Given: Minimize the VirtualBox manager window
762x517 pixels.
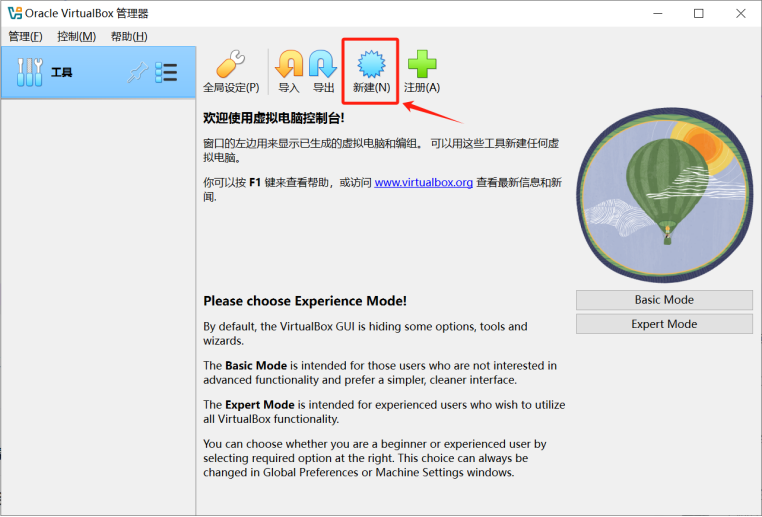Looking at the screenshot, I should [x=658, y=13].
